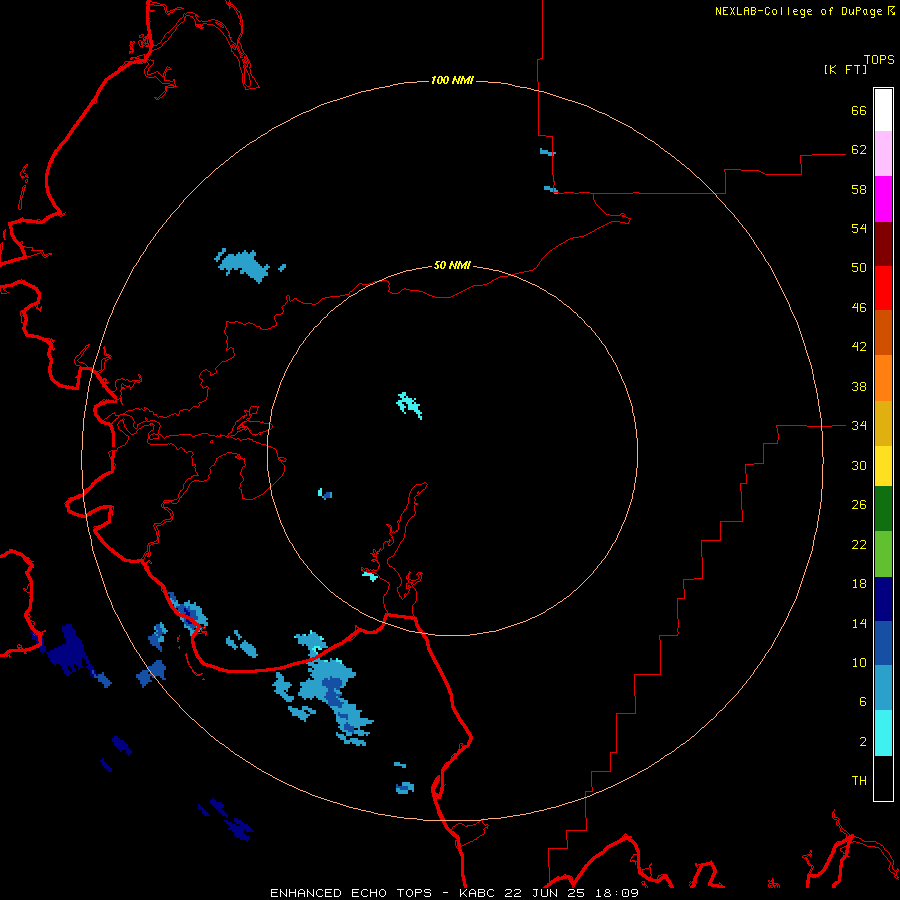Click the legend scale value 50
900x900 pixels.
click(x=859, y=268)
